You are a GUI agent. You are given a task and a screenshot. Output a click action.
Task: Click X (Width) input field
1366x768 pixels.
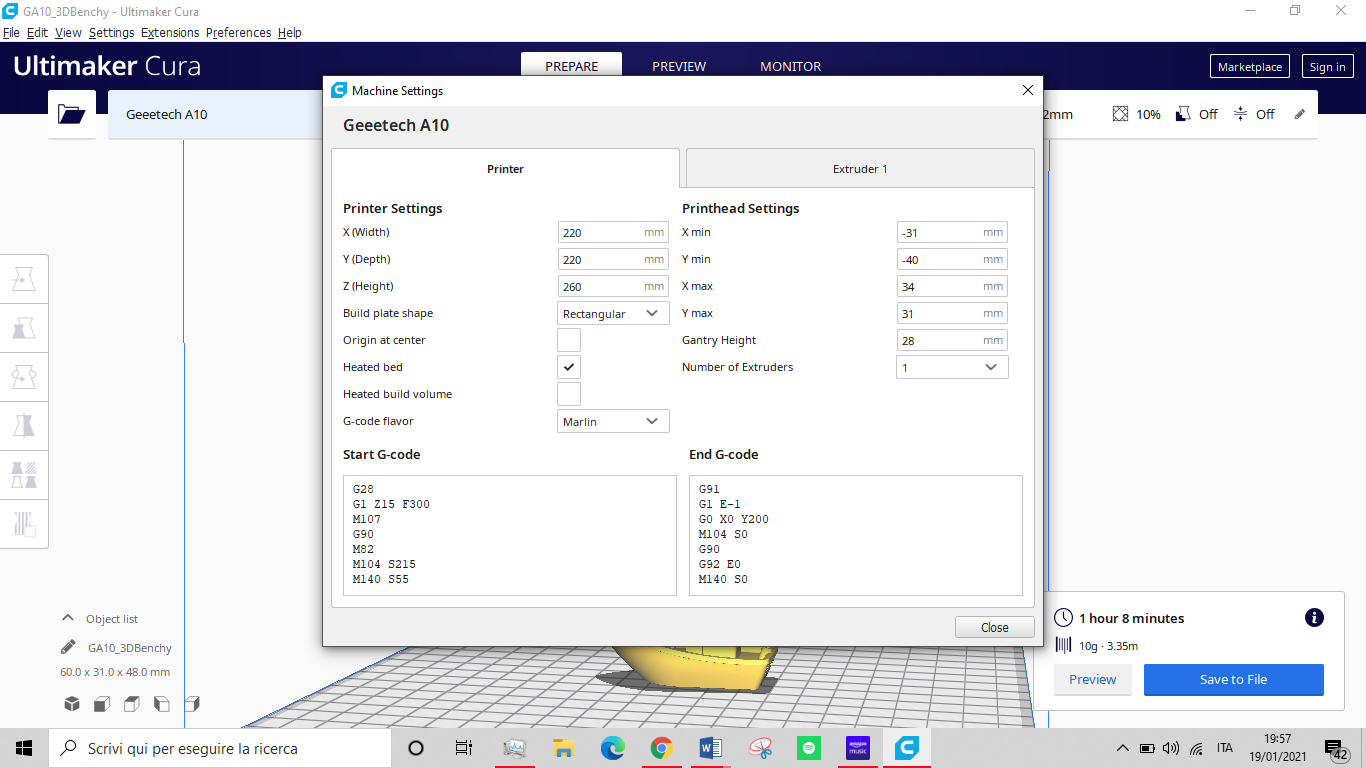pyautogui.click(x=613, y=232)
